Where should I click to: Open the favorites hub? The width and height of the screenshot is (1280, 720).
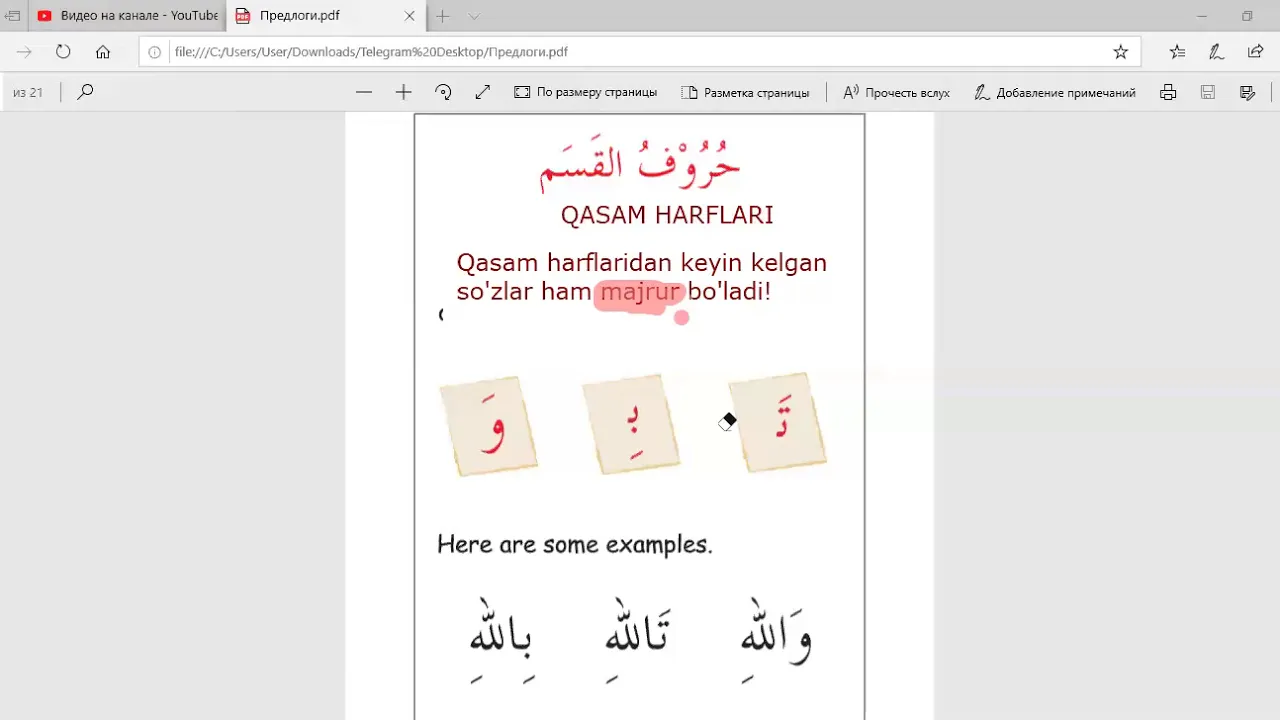[1177, 52]
